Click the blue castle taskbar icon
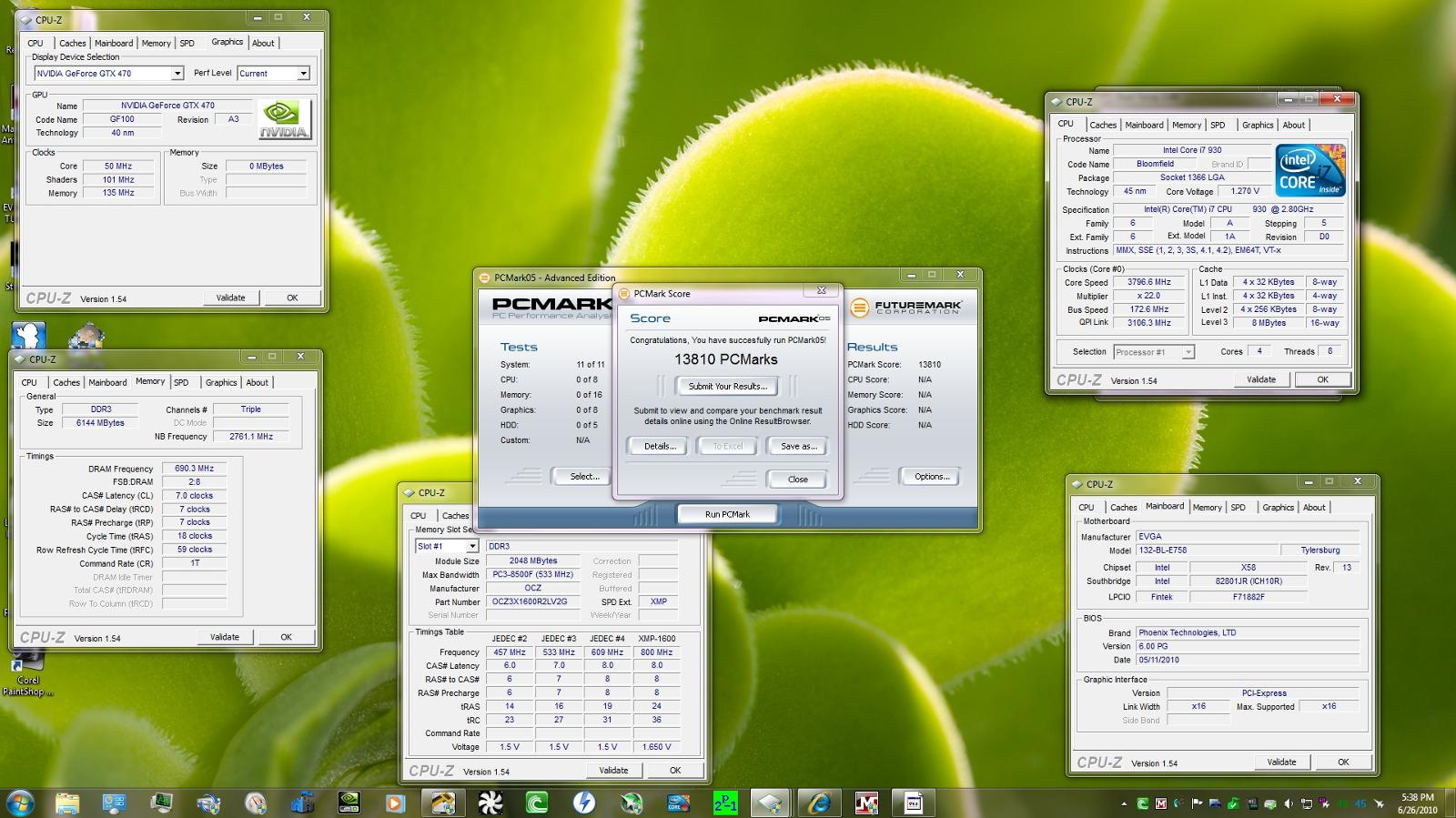Viewport: 1456px width, 818px height. click(302, 803)
